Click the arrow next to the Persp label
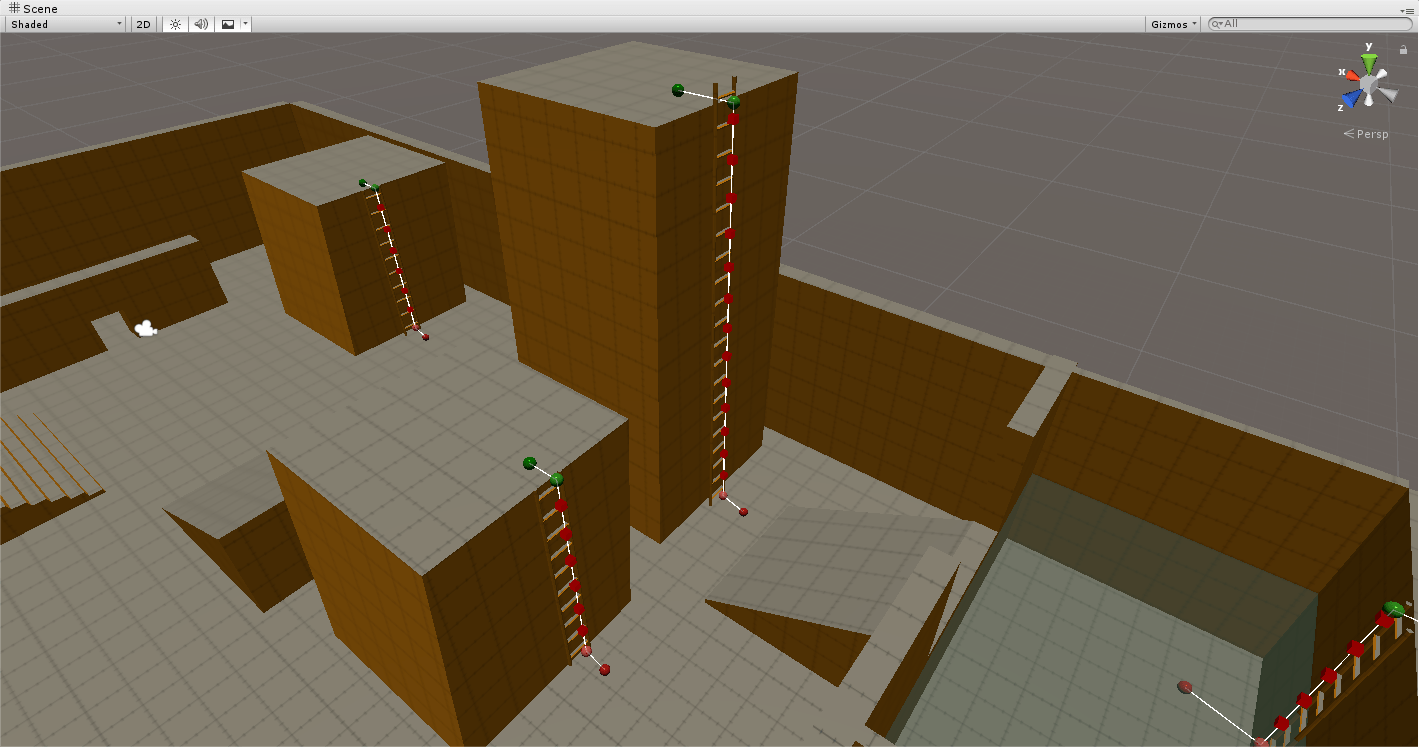This screenshot has width=1419, height=747. point(1348,133)
